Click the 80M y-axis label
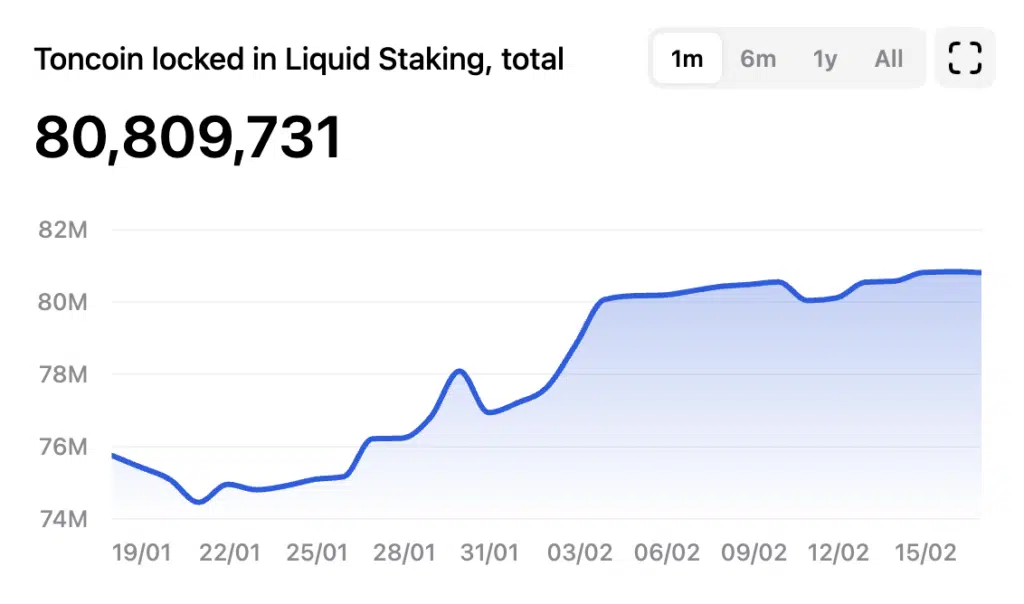Screen dimensions: 1024x604 [63, 302]
